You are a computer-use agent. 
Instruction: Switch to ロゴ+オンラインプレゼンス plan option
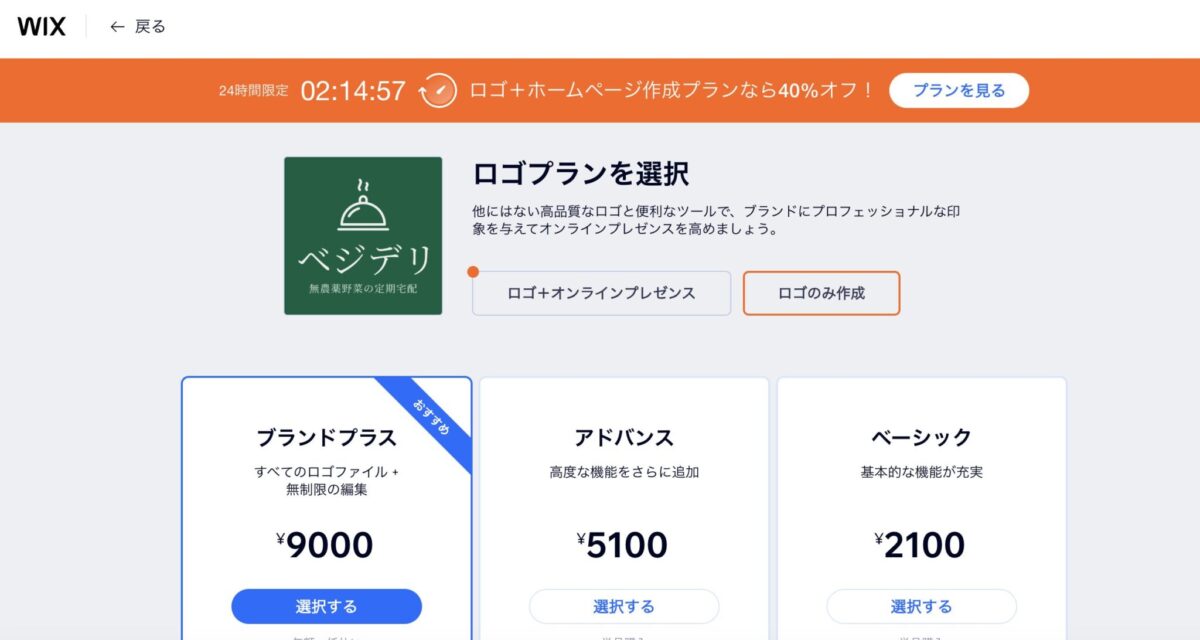coord(601,293)
